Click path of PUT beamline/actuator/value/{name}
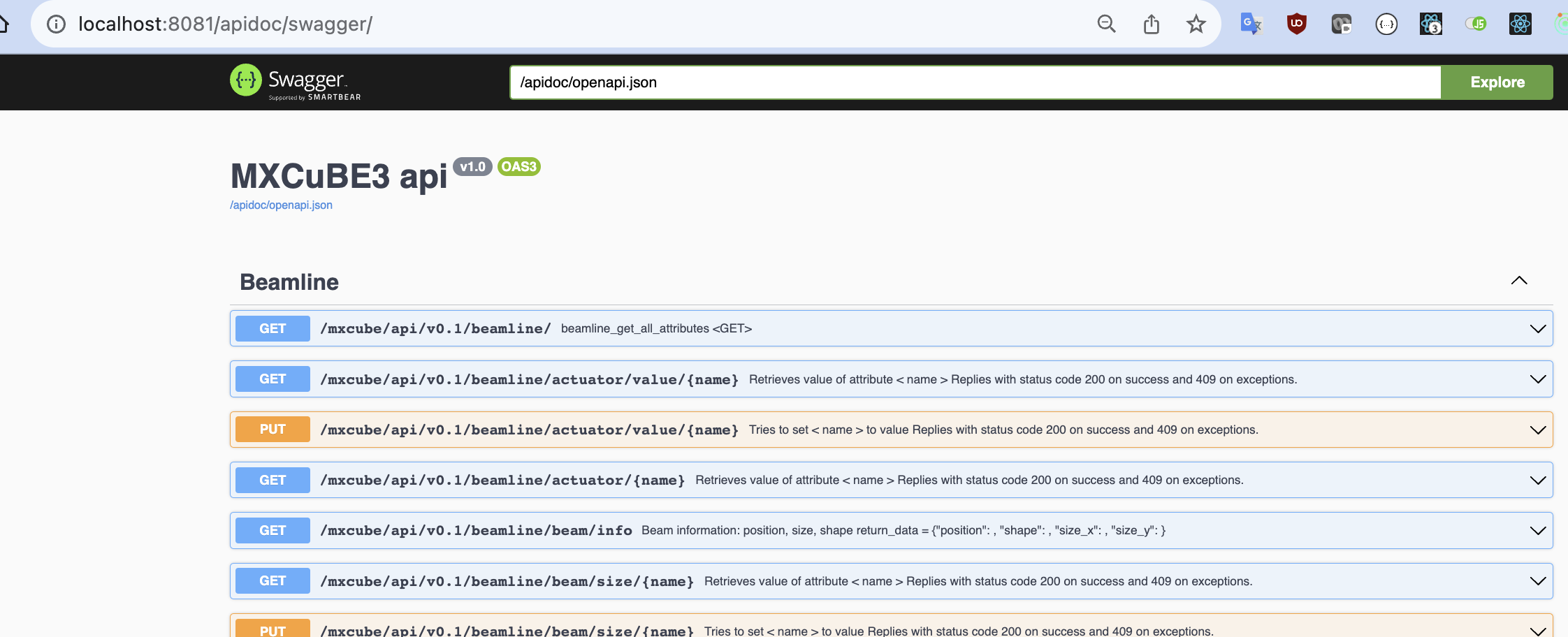This screenshot has width=1568, height=637. tap(529, 430)
